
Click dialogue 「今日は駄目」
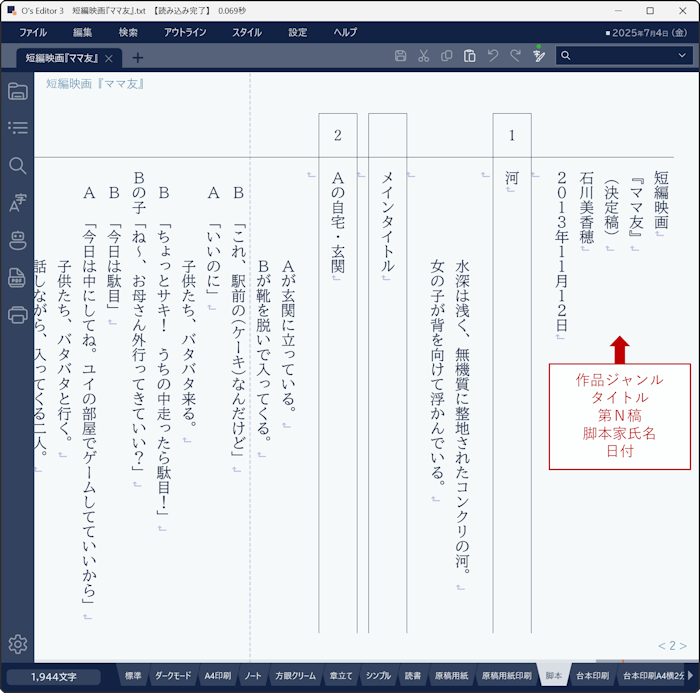[114, 267]
